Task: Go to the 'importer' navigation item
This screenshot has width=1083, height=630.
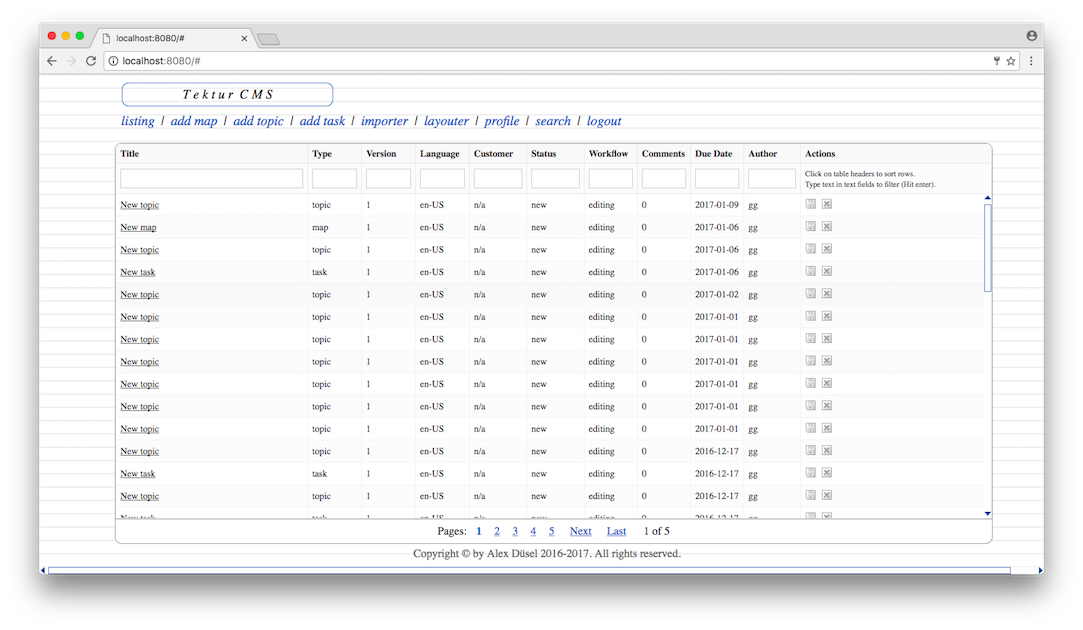Action: click(x=384, y=121)
